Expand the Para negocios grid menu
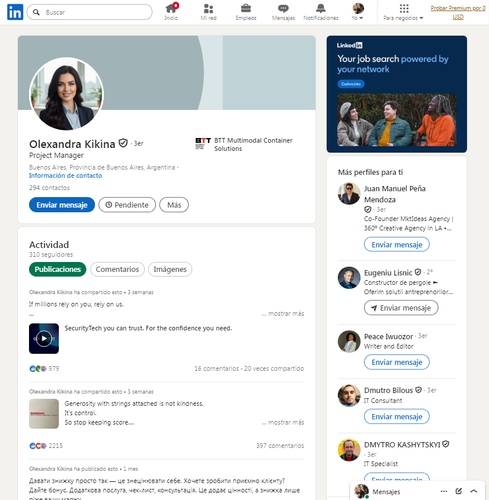 pyautogui.click(x=403, y=12)
